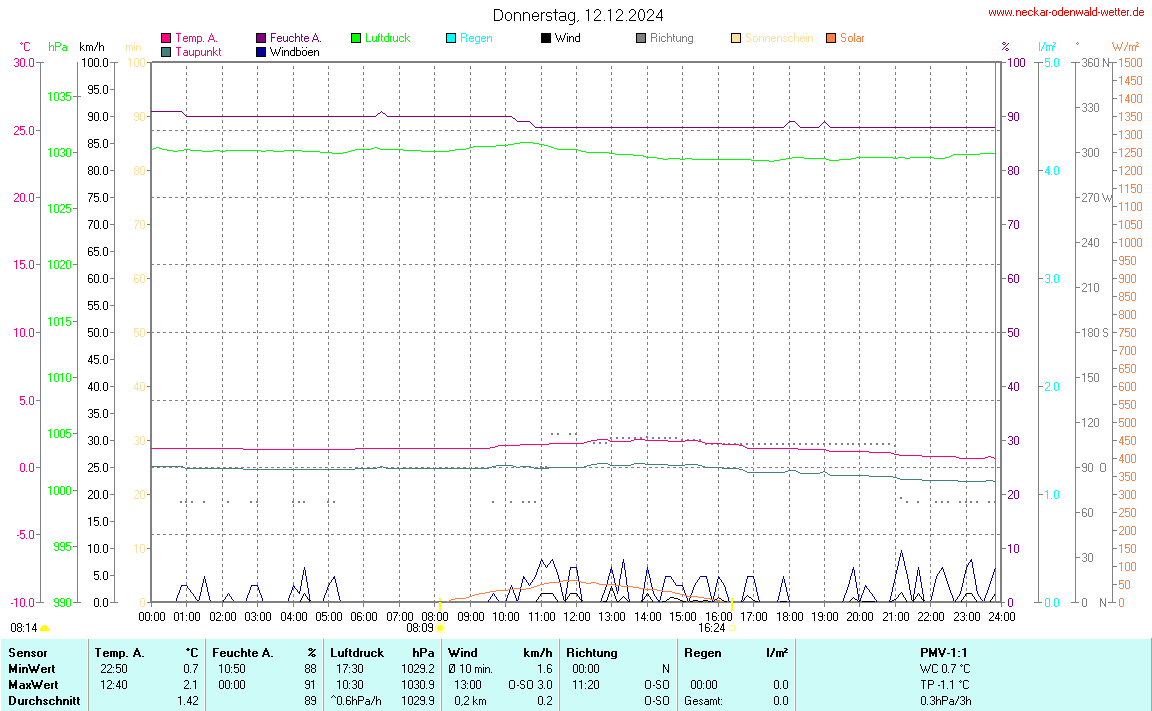The image size is (1152, 711).
Task: Click the teal Taupunkt legend swatch
Action: 166,51
